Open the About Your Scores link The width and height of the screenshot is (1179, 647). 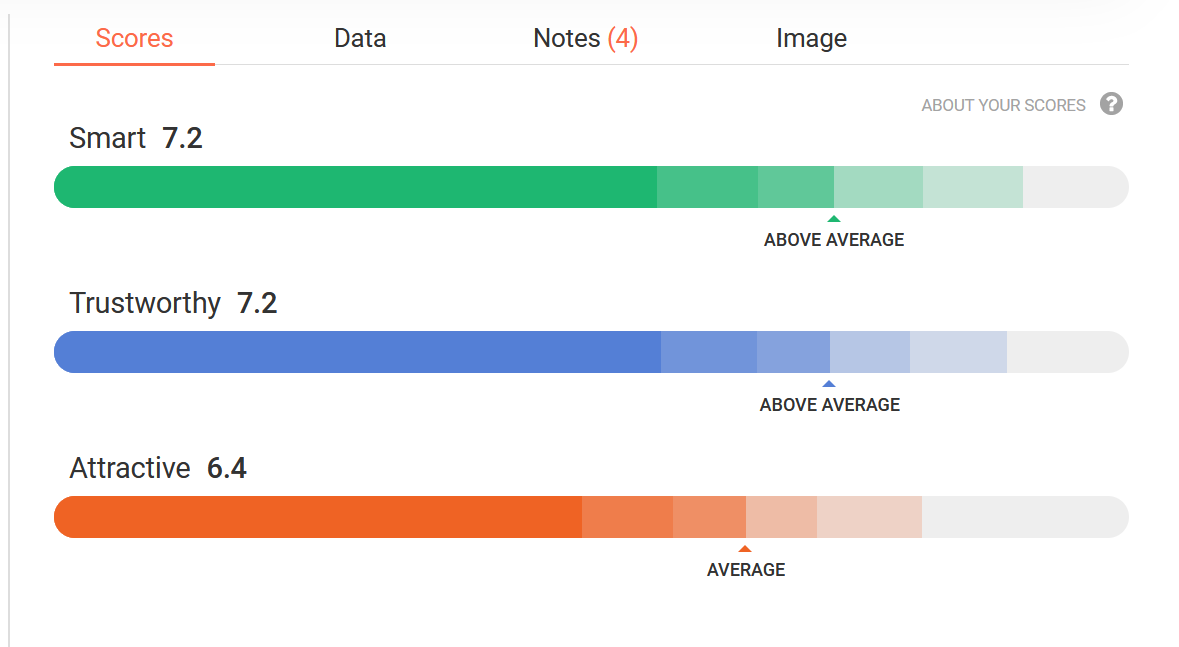(1003, 105)
